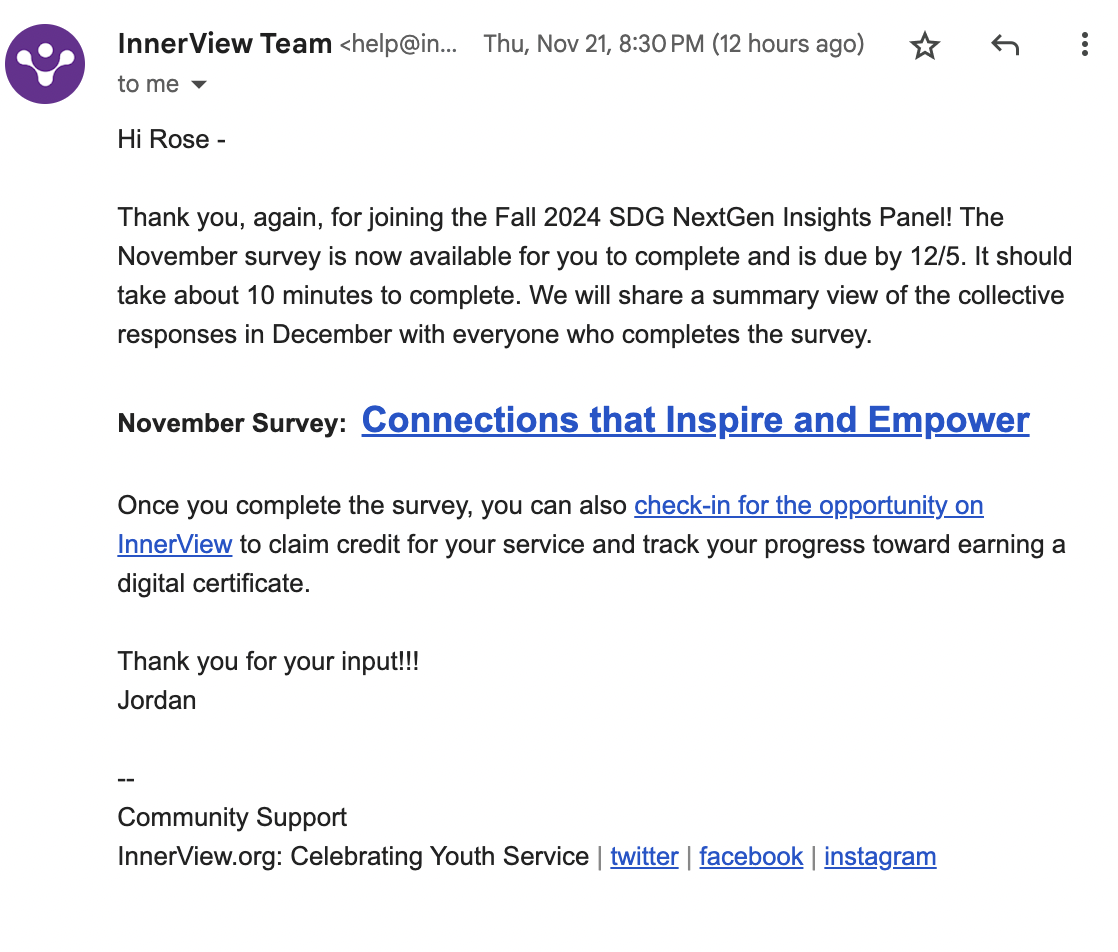The image size is (1118, 952).
Task: Open the twitter link in signature
Action: 644,857
